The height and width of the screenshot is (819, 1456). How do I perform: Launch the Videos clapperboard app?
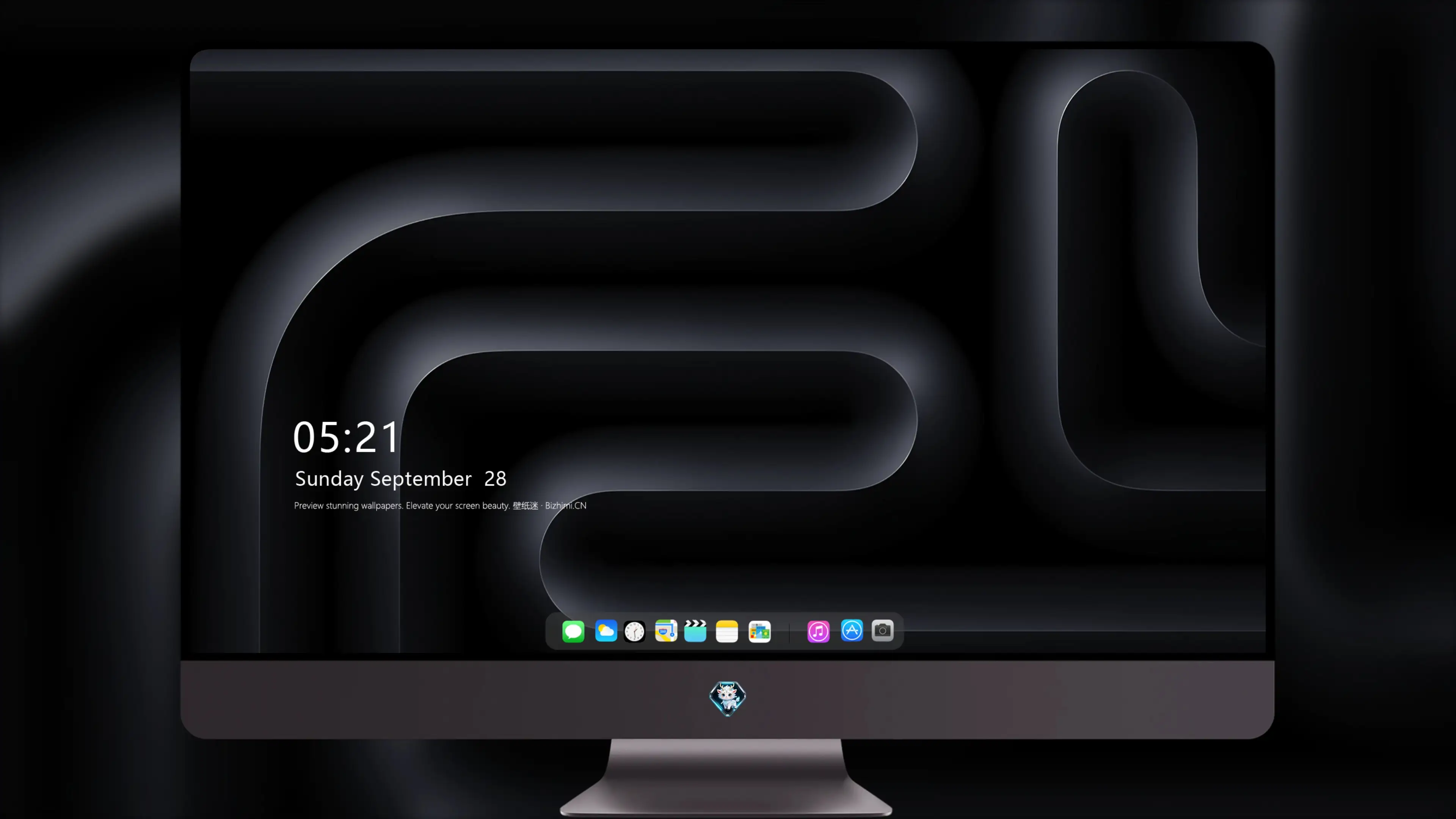(x=695, y=631)
